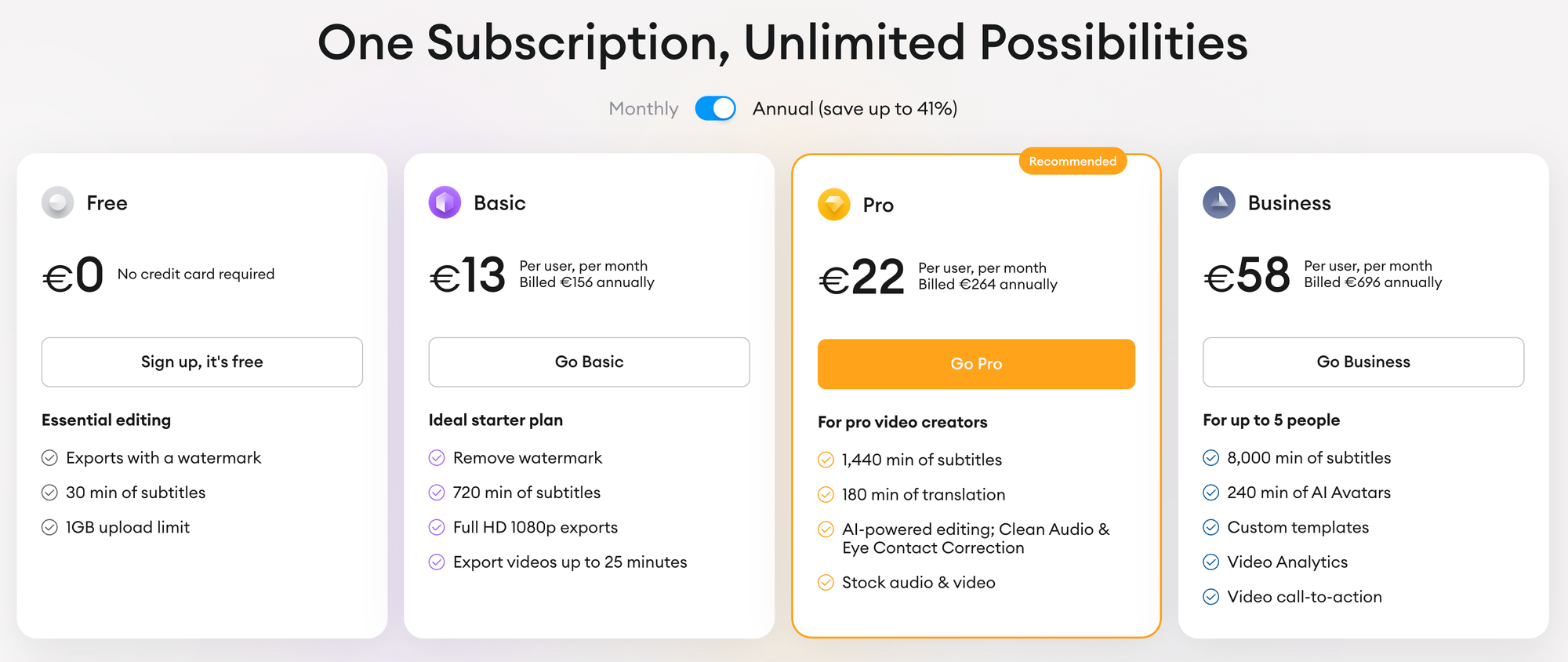The width and height of the screenshot is (1568, 662).
Task: Click the checkmark beside Custom templates
Action: (1211, 527)
